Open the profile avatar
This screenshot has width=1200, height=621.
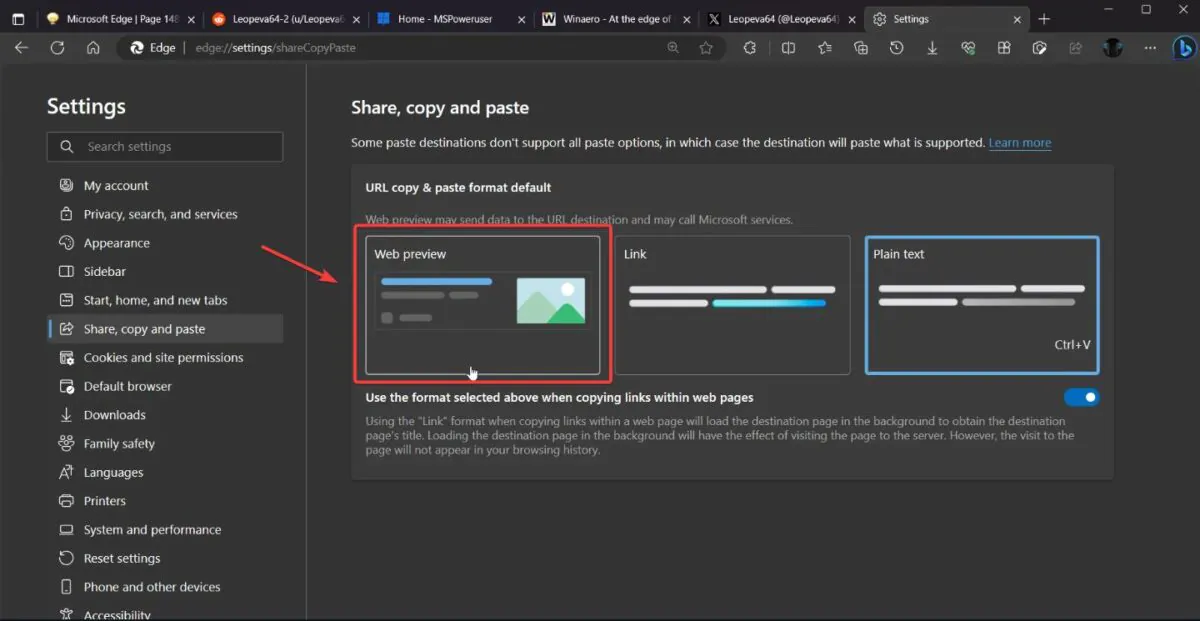(x=1113, y=48)
